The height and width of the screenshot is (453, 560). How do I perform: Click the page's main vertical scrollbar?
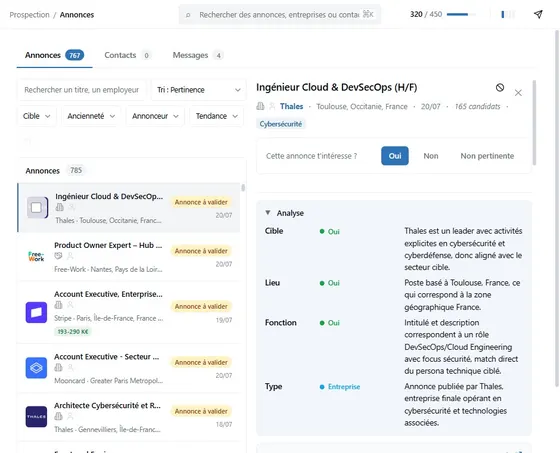[556, 208]
